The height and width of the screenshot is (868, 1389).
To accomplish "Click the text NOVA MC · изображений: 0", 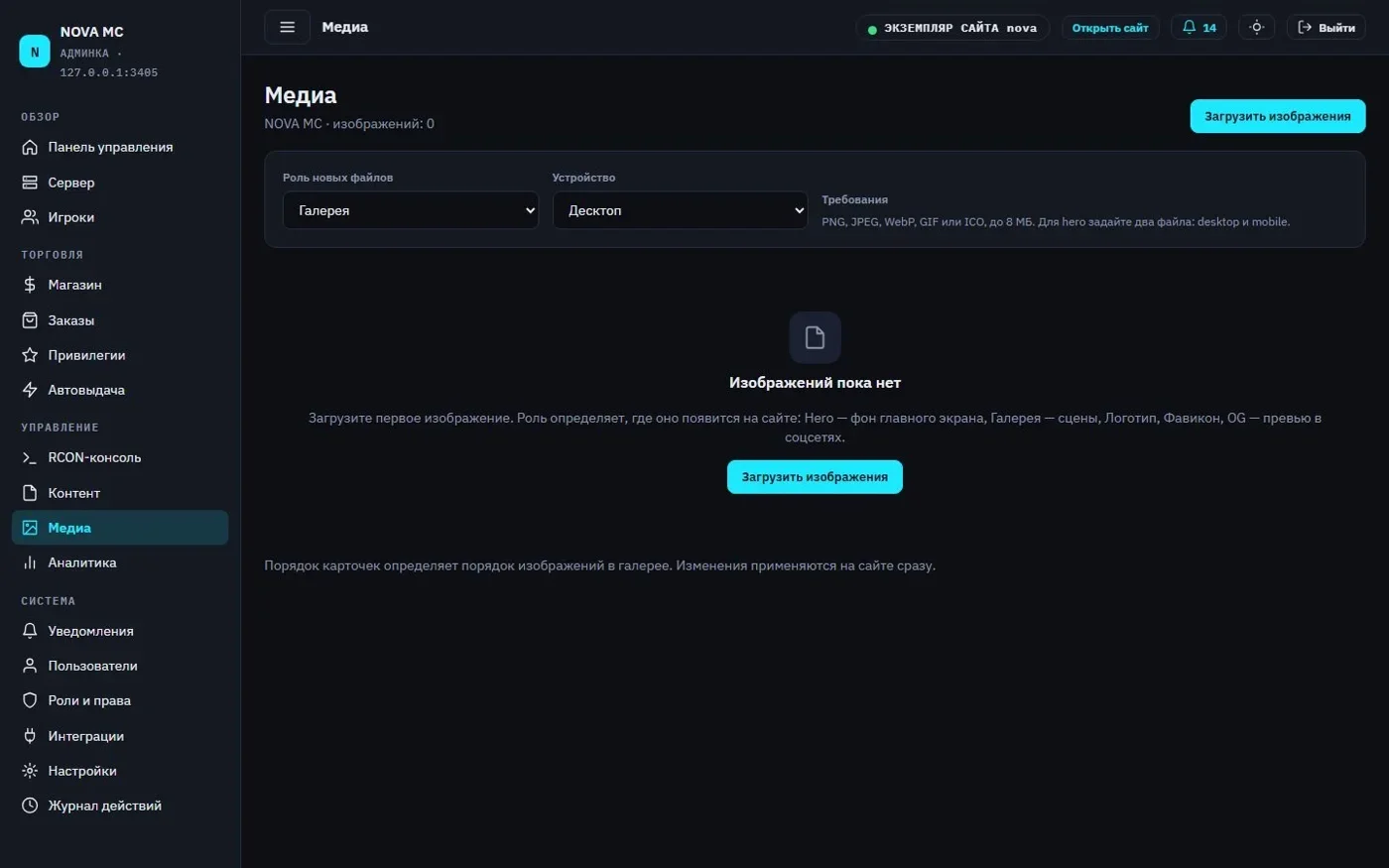I will [x=349, y=124].
